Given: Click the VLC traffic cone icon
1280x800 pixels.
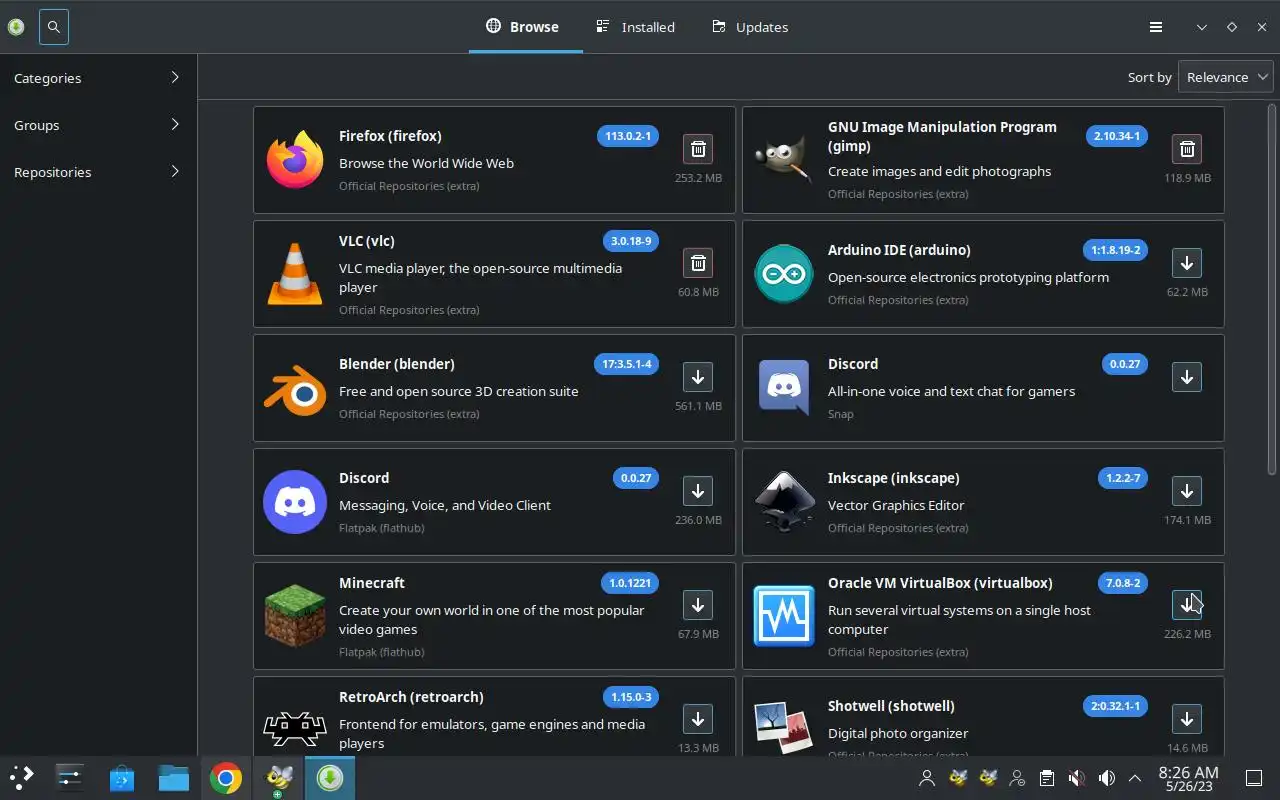Looking at the screenshot, I should (295, 274).
